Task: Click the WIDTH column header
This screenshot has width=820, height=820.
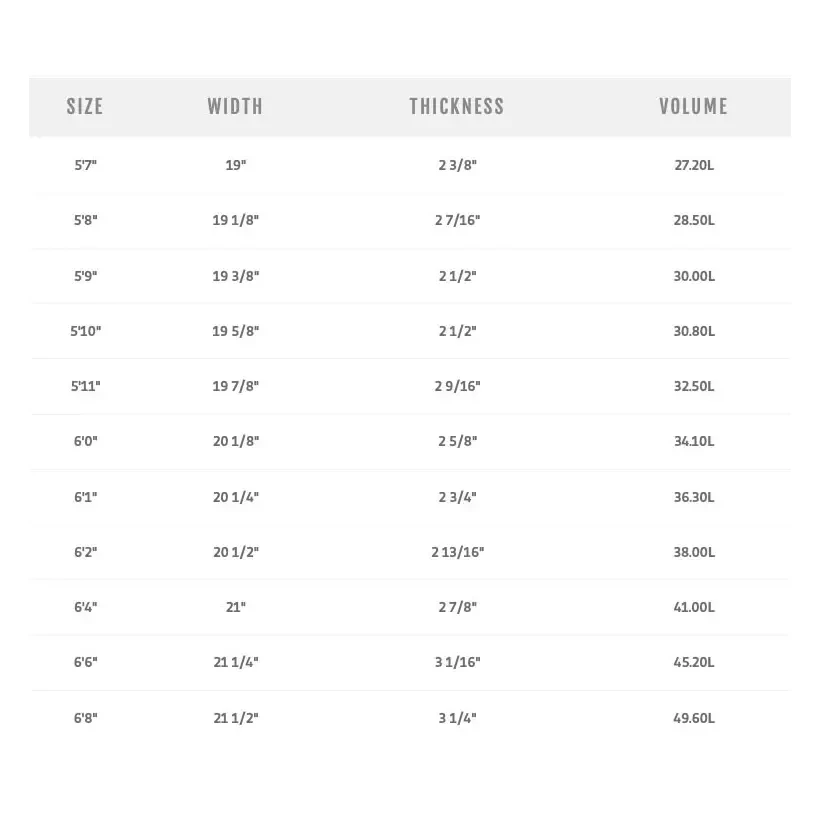Action: [235, 106]
